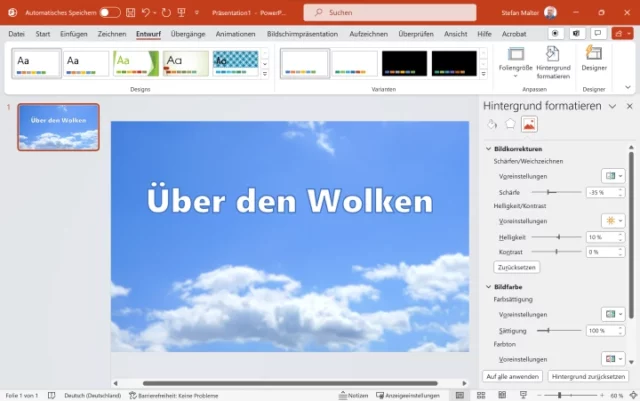640x401 pixels.
Task: Expand the Varianten gallery more arrow
Action: coord(484,74)
